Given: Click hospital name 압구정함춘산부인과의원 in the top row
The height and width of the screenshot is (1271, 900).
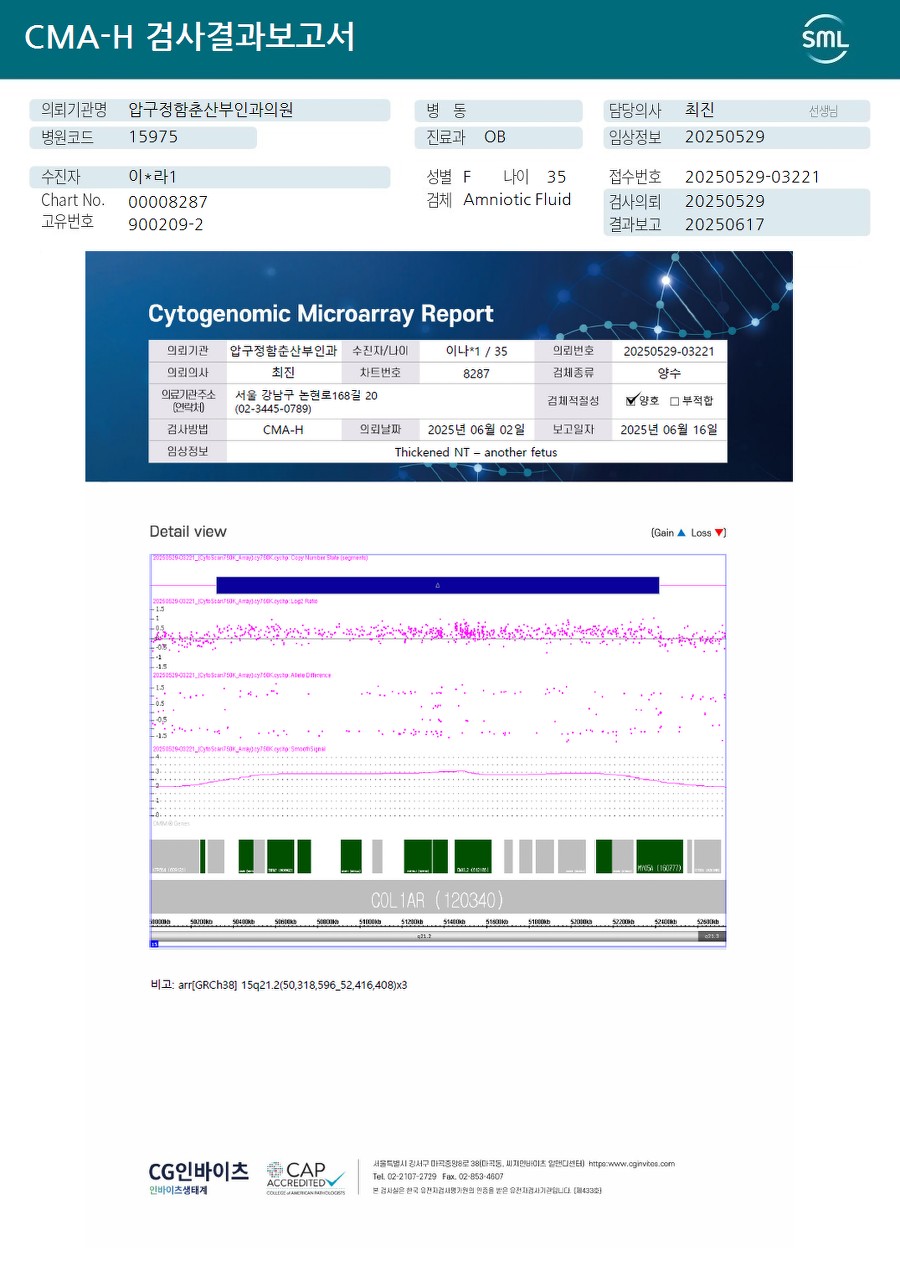Looking at the screenshot, I should click(211, 110).
